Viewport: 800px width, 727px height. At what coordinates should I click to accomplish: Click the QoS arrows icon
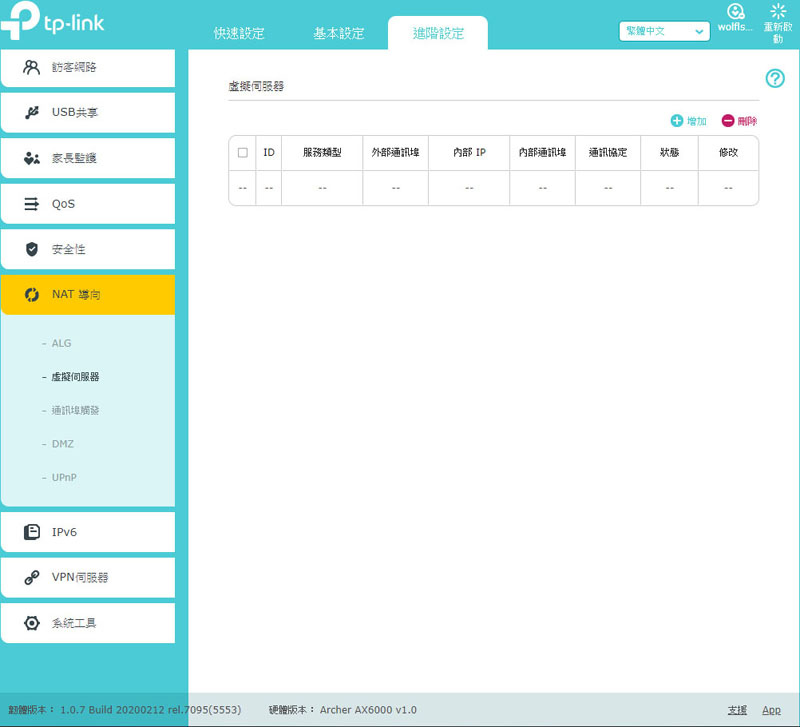pyautogui.click(x=32, y=204)
